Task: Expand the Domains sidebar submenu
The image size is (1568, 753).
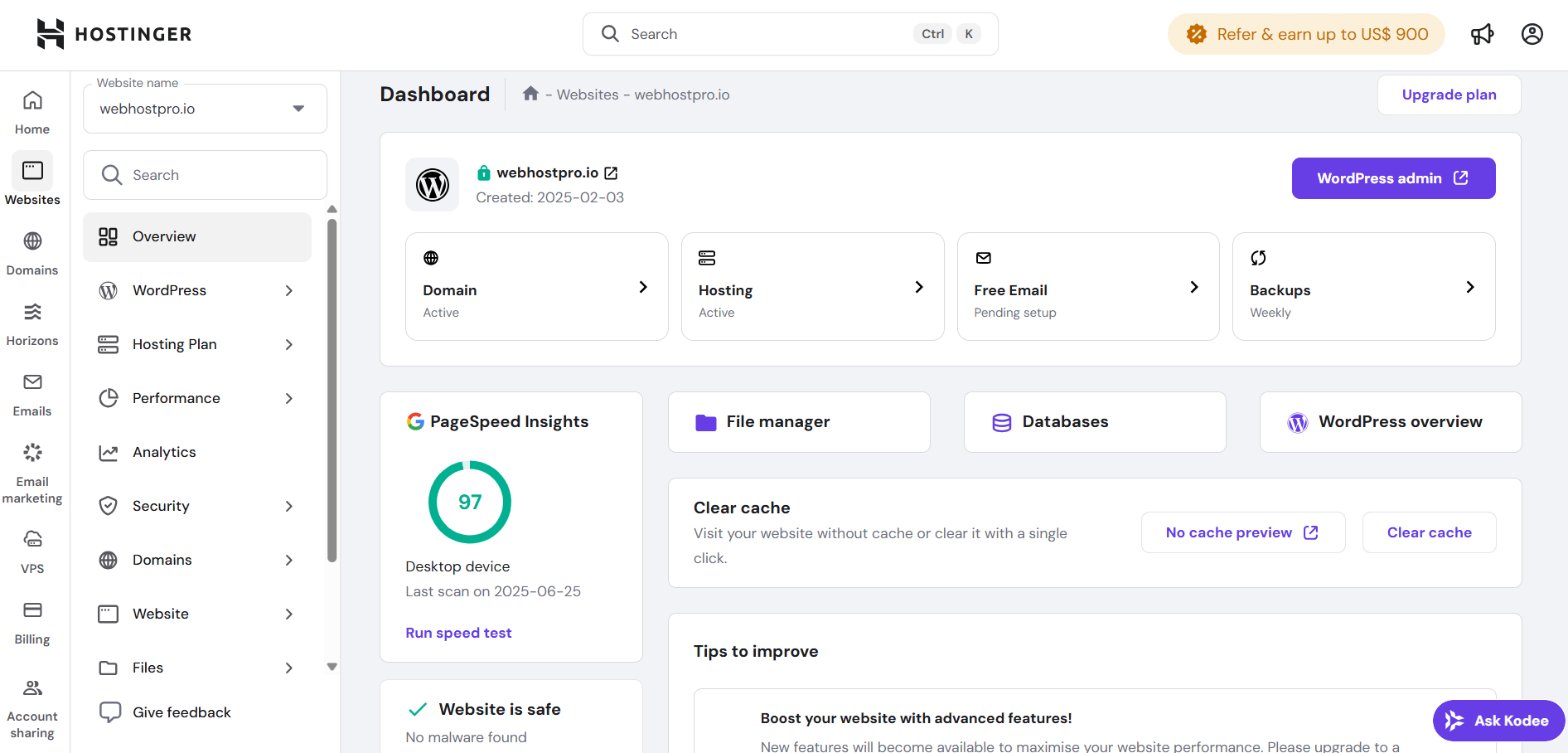Action: [289, 560]
